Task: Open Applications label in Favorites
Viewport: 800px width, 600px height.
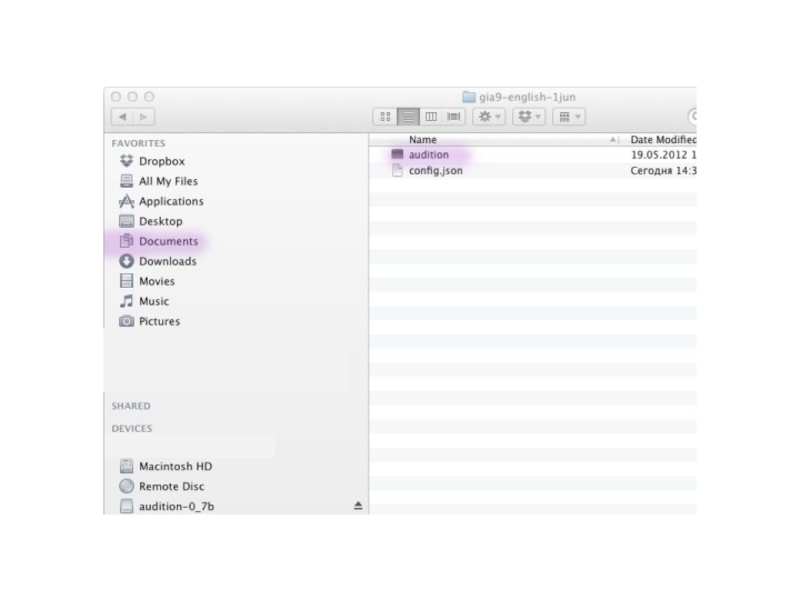Action: tap(171, 201)
